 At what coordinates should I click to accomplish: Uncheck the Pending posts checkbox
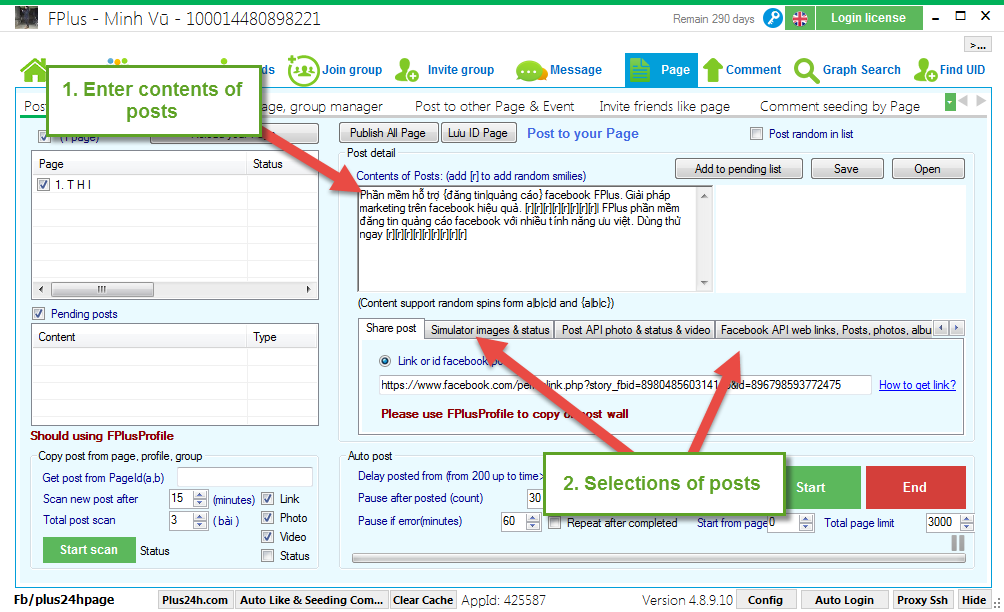38,314
